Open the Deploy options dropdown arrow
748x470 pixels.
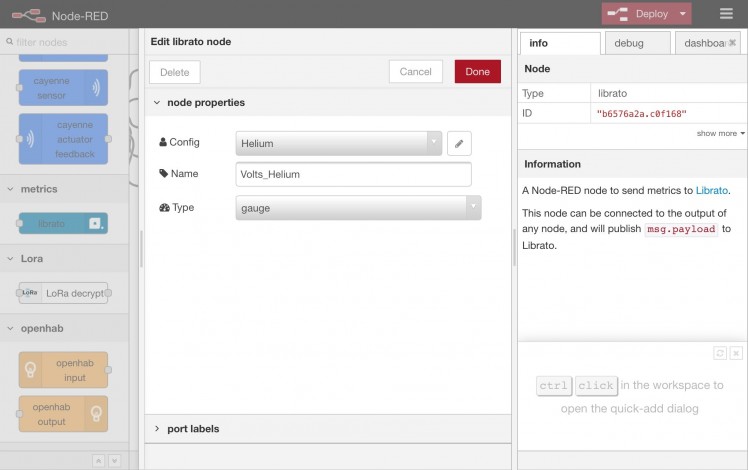[x=683, y=14]
